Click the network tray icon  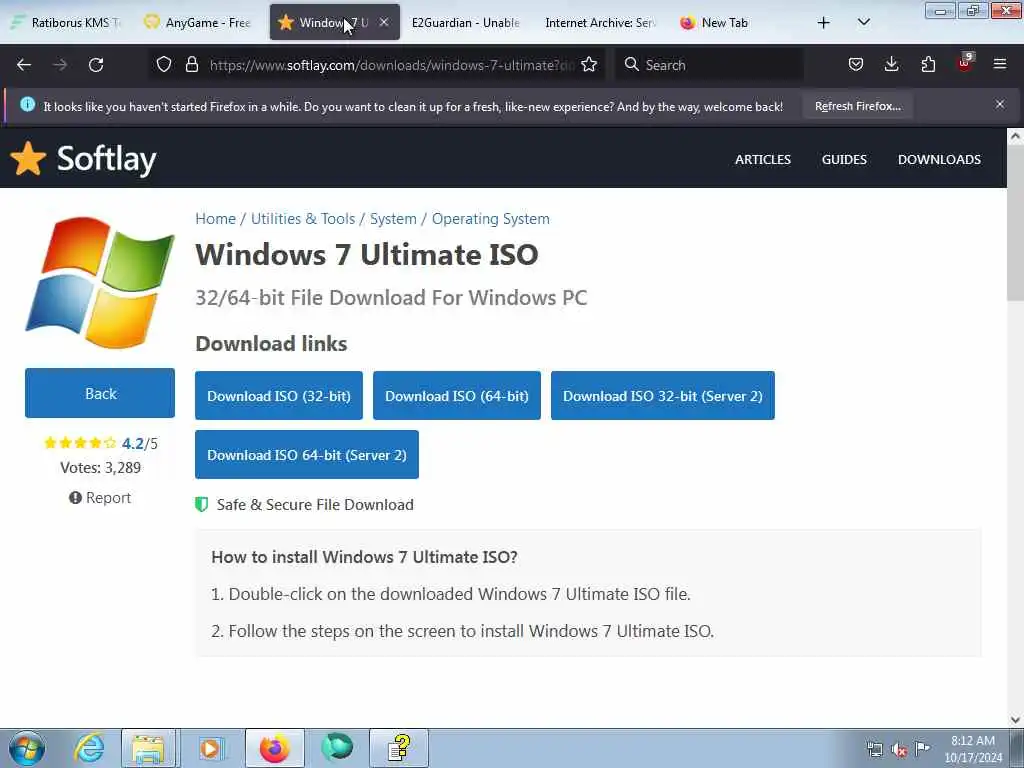[x=874, y=749]
